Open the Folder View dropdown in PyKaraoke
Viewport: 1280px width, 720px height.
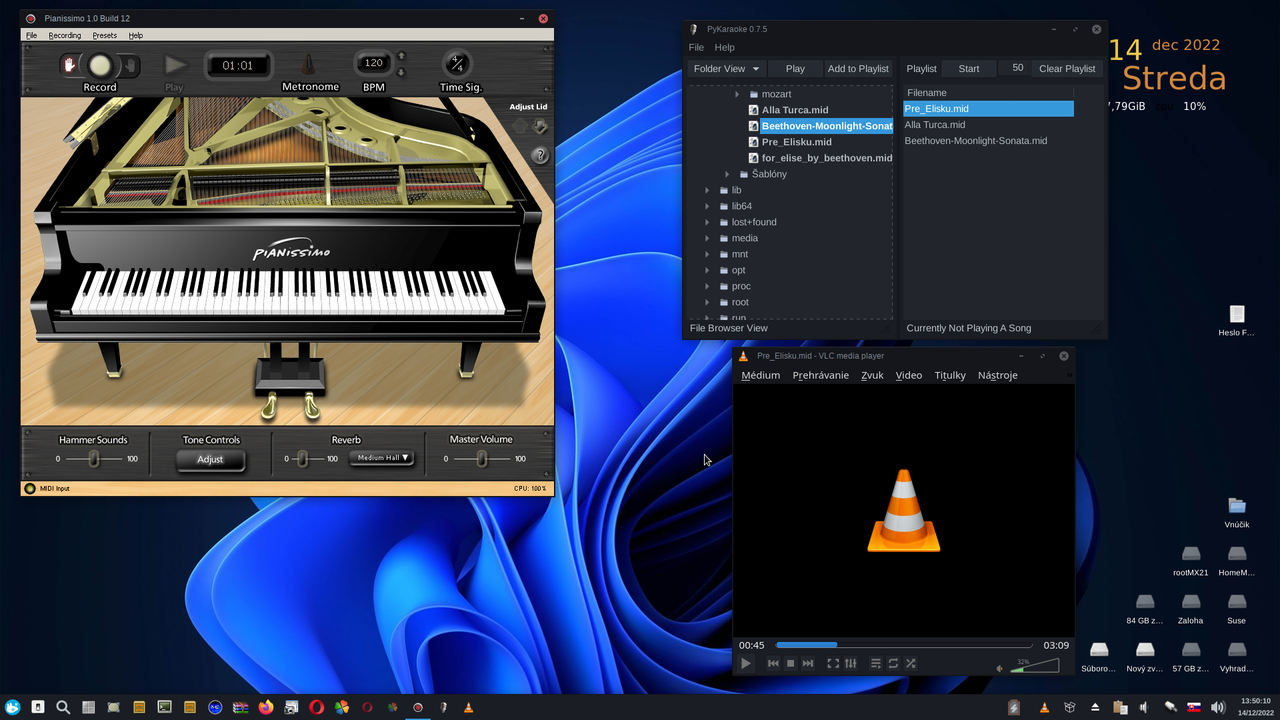726,69
